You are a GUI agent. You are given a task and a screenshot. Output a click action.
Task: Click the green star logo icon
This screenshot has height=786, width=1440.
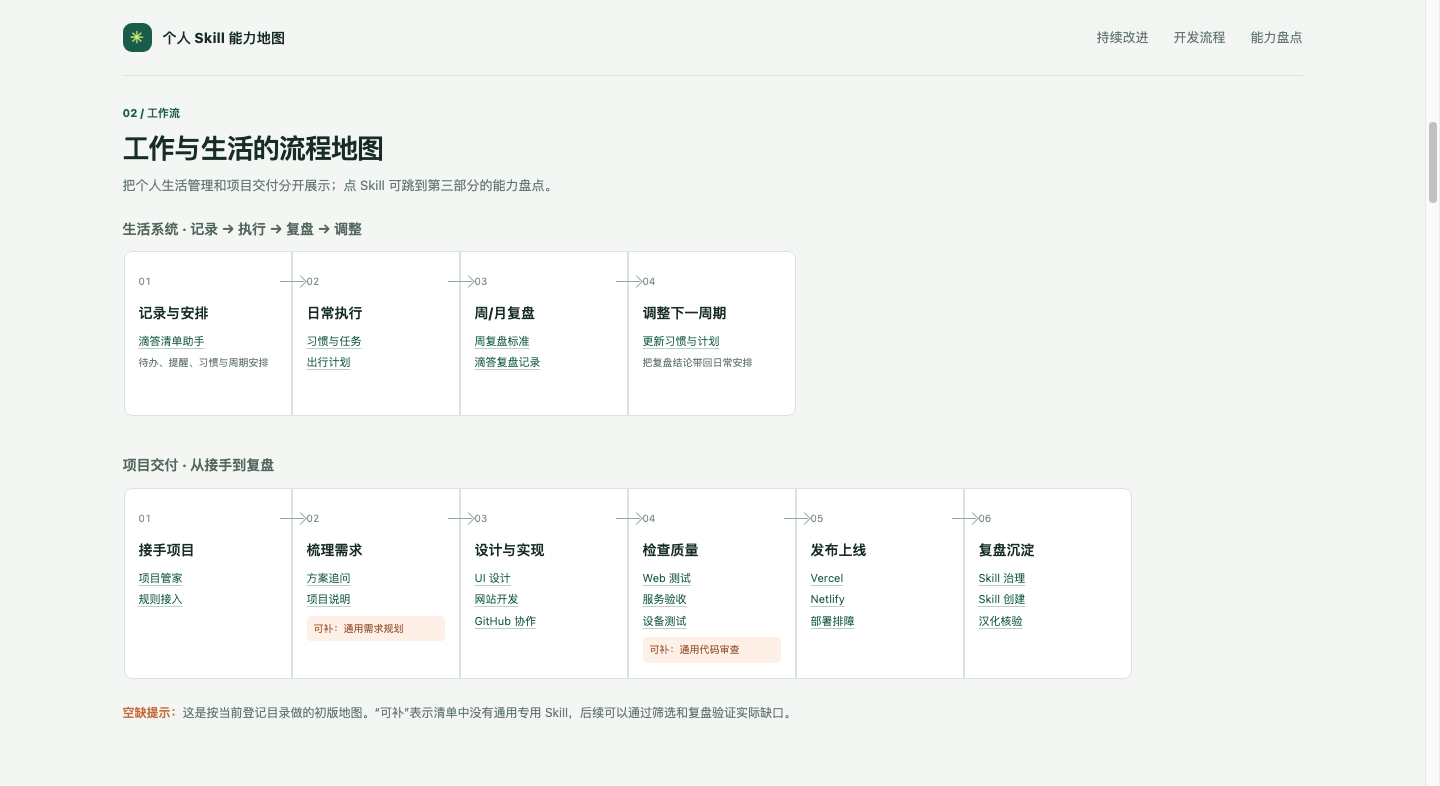[137, 38]
